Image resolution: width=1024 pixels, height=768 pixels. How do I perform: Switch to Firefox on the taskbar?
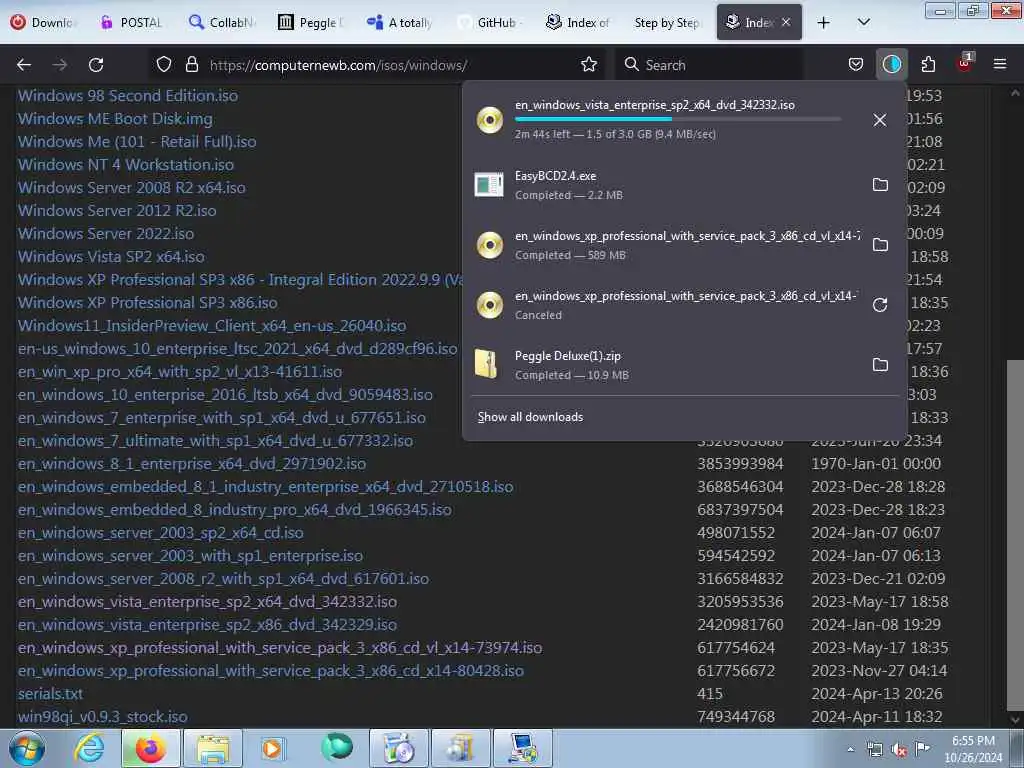150,748
